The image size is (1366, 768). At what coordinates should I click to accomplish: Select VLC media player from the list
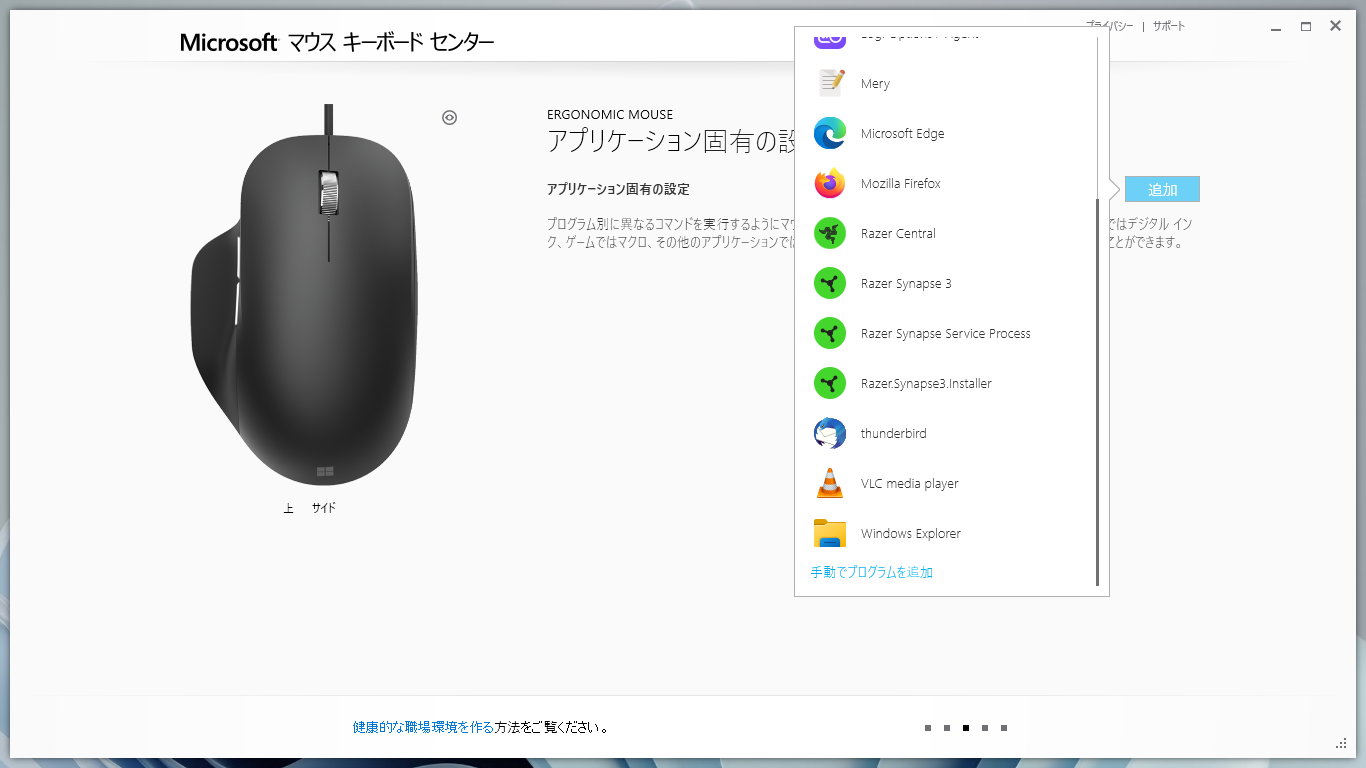(907, 483)
